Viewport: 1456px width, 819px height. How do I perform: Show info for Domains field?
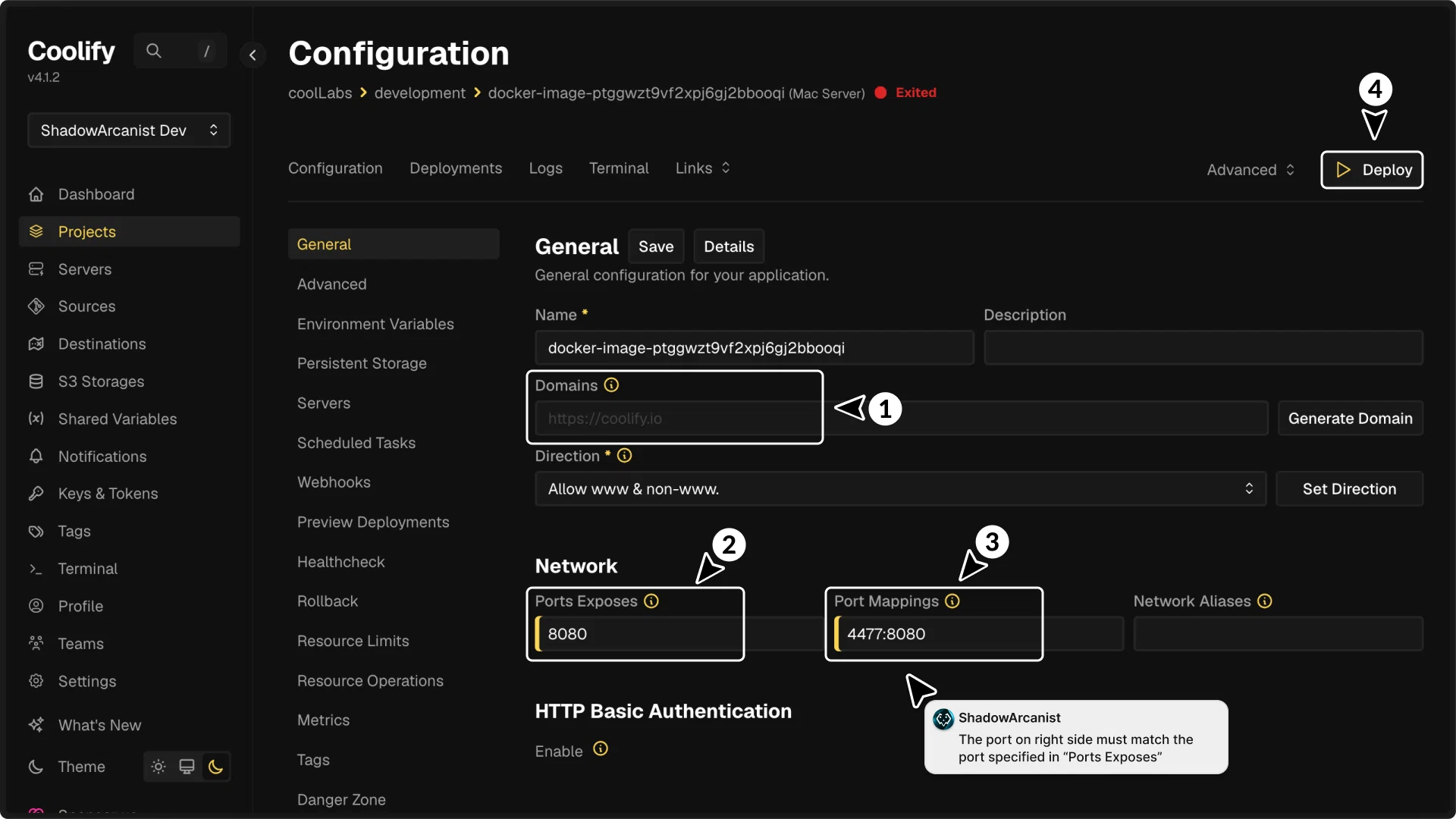point(611,385)
